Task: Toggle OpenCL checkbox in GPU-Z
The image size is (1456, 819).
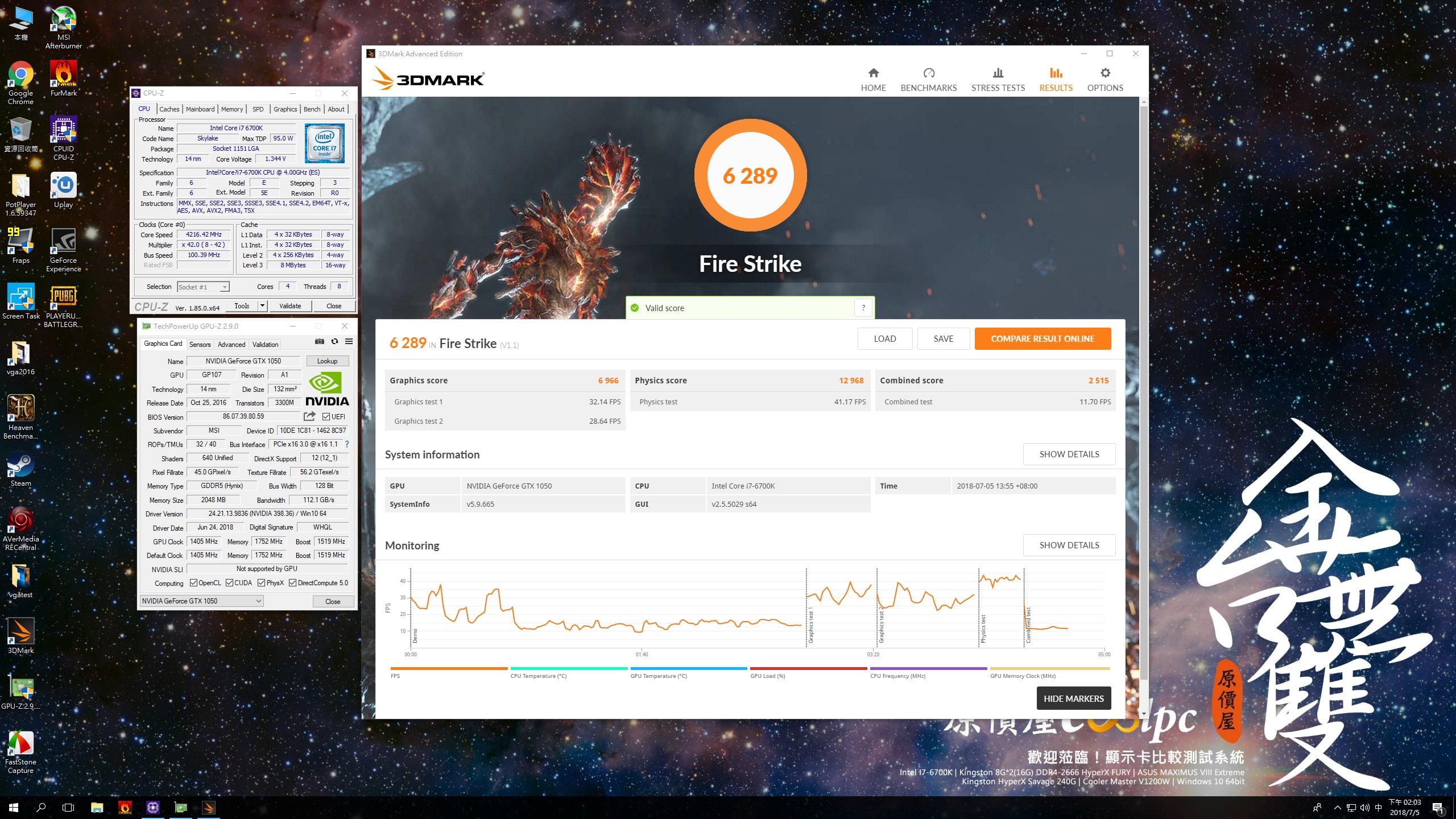Action: [193, 583]
